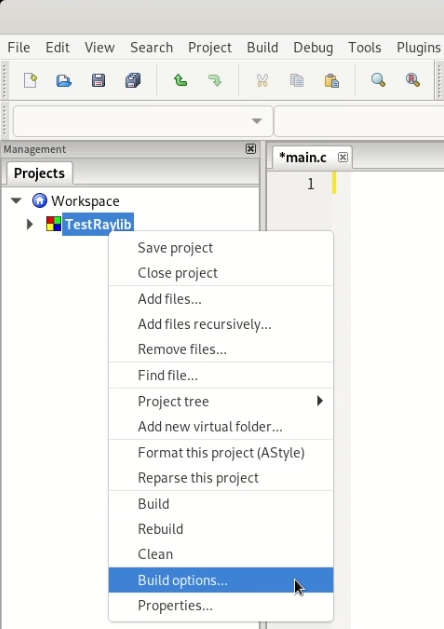Image resolution: width=444 pixels, height=629 pixels.
Task: Undo with the green back arrow icon
Action: pyautogui.click(x=180, y=81)
